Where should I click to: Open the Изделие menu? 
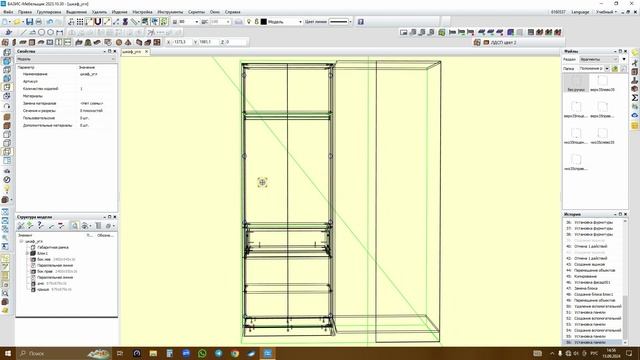click(x=119, y=12)
